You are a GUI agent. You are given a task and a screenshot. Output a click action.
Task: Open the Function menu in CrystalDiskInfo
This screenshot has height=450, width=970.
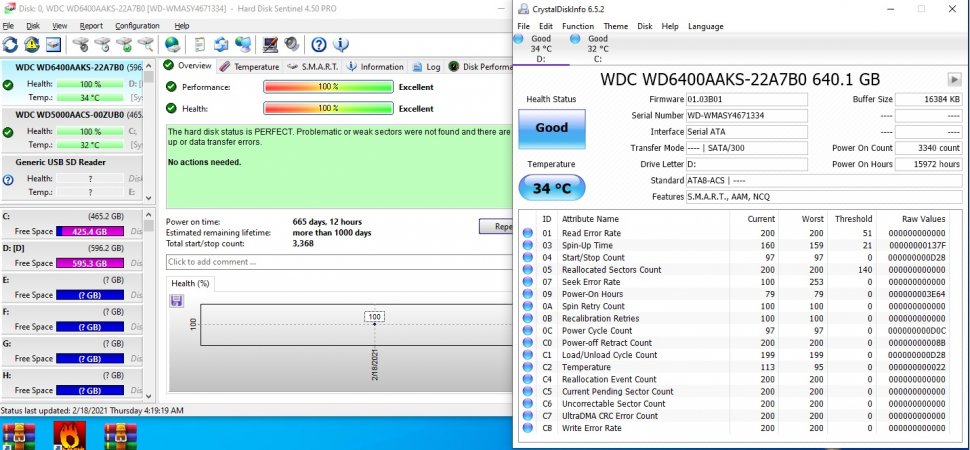pos(578,27)
